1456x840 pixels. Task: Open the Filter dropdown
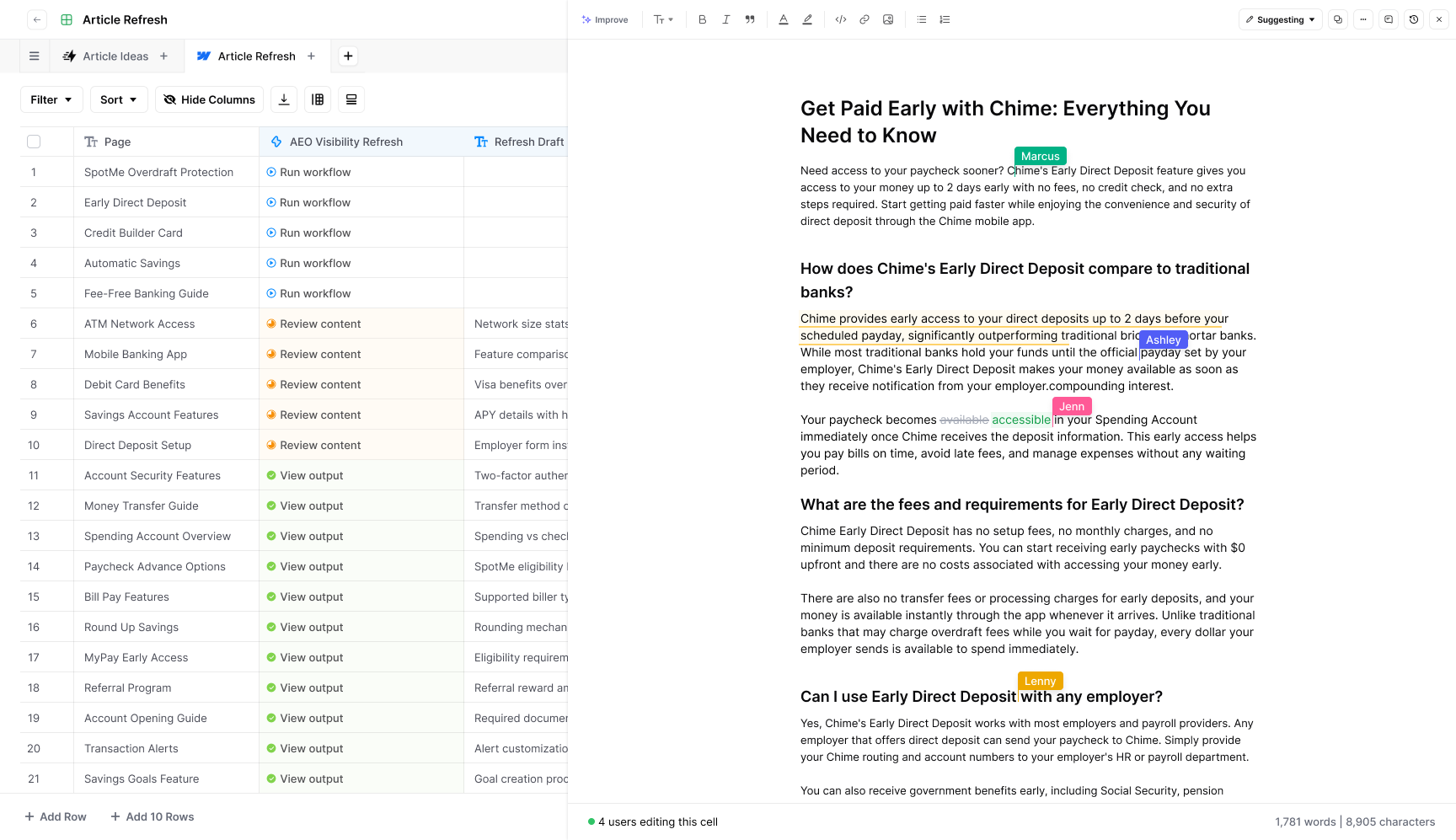pos(51,99)
